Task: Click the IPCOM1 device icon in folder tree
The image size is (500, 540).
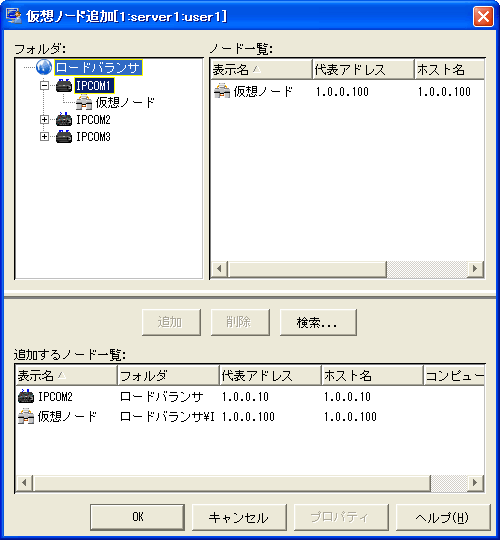Action: 64,85
